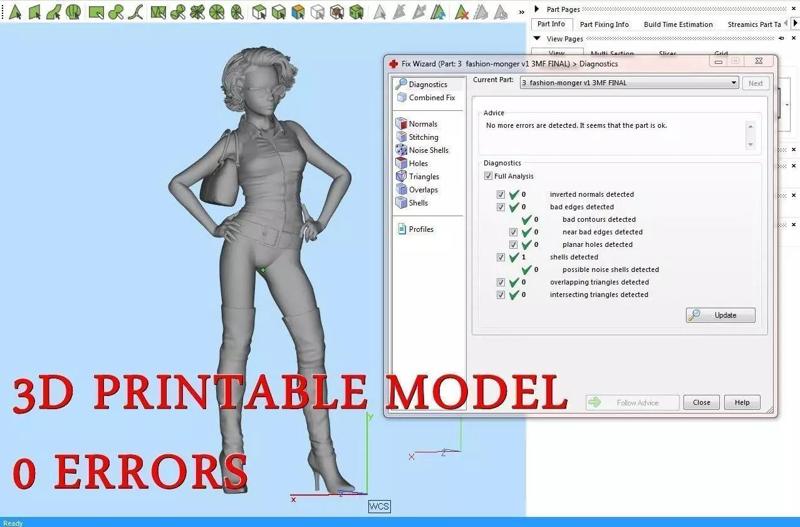The height and width of the screenshot is (527, 800).
Task: Collapse the View Pages panel
Action: coord(537,38)
